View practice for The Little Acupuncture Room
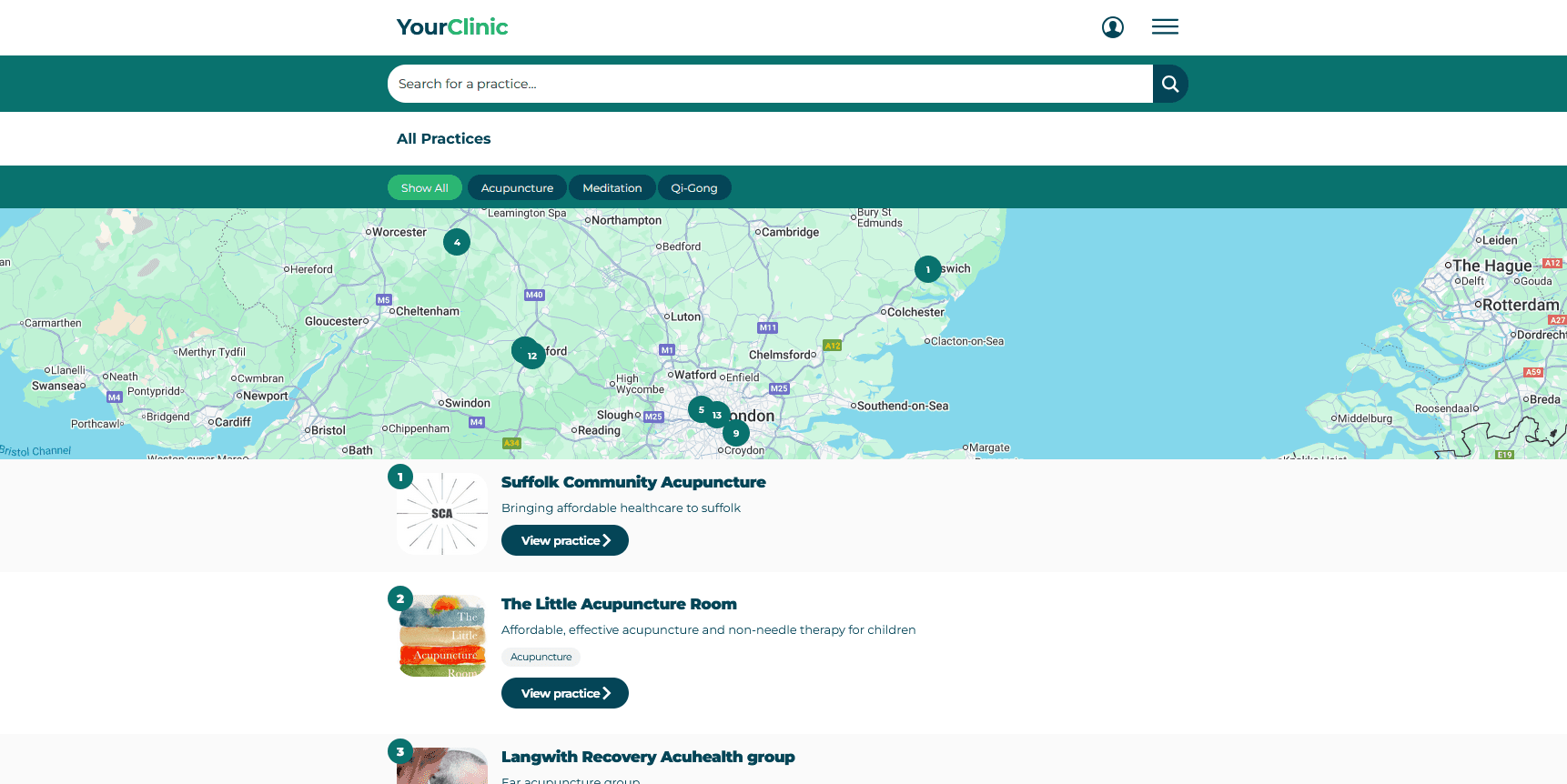The height and width of the screenshot is (784, 1567). pos(565,693)
